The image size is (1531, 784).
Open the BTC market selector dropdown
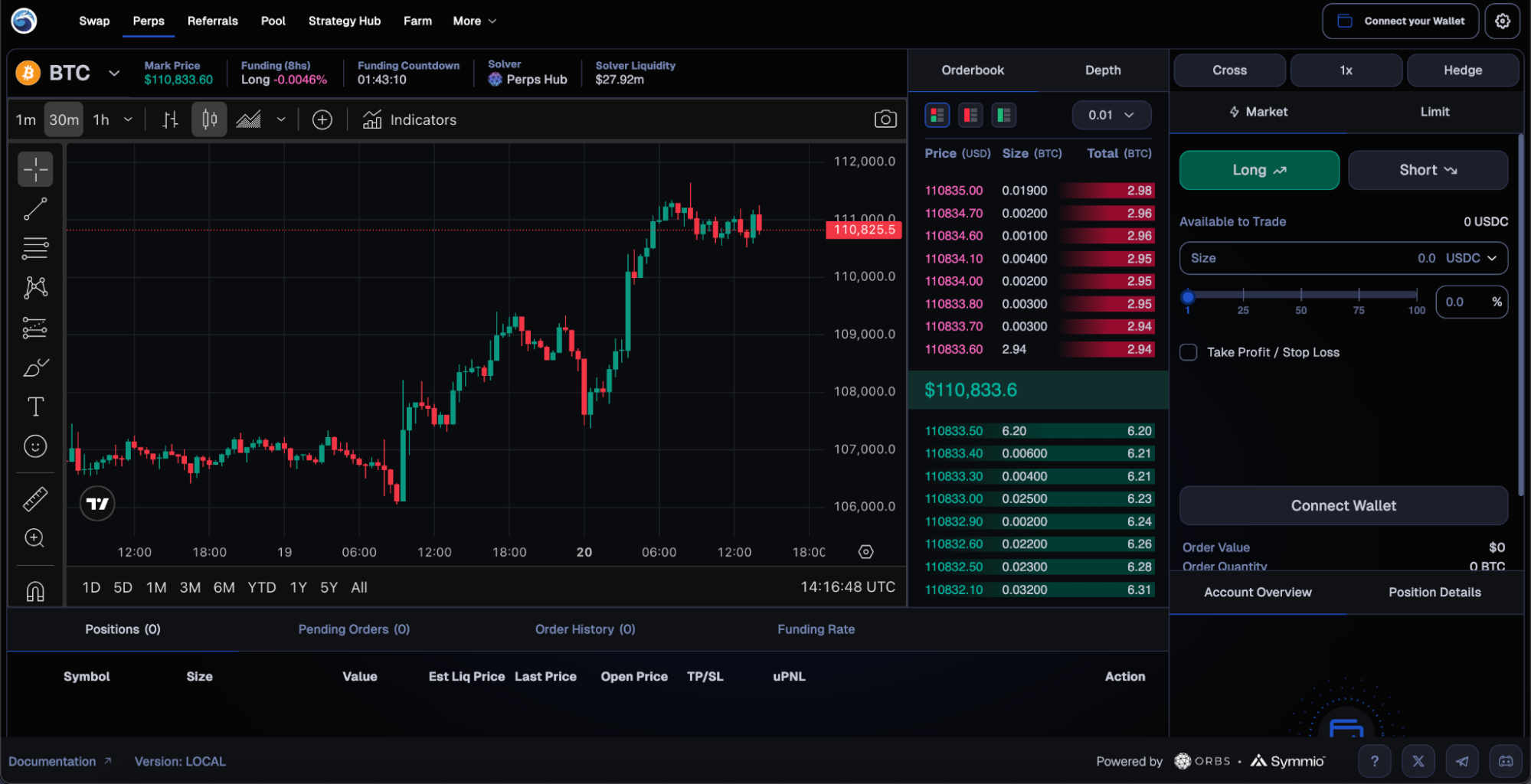(113, 73)
